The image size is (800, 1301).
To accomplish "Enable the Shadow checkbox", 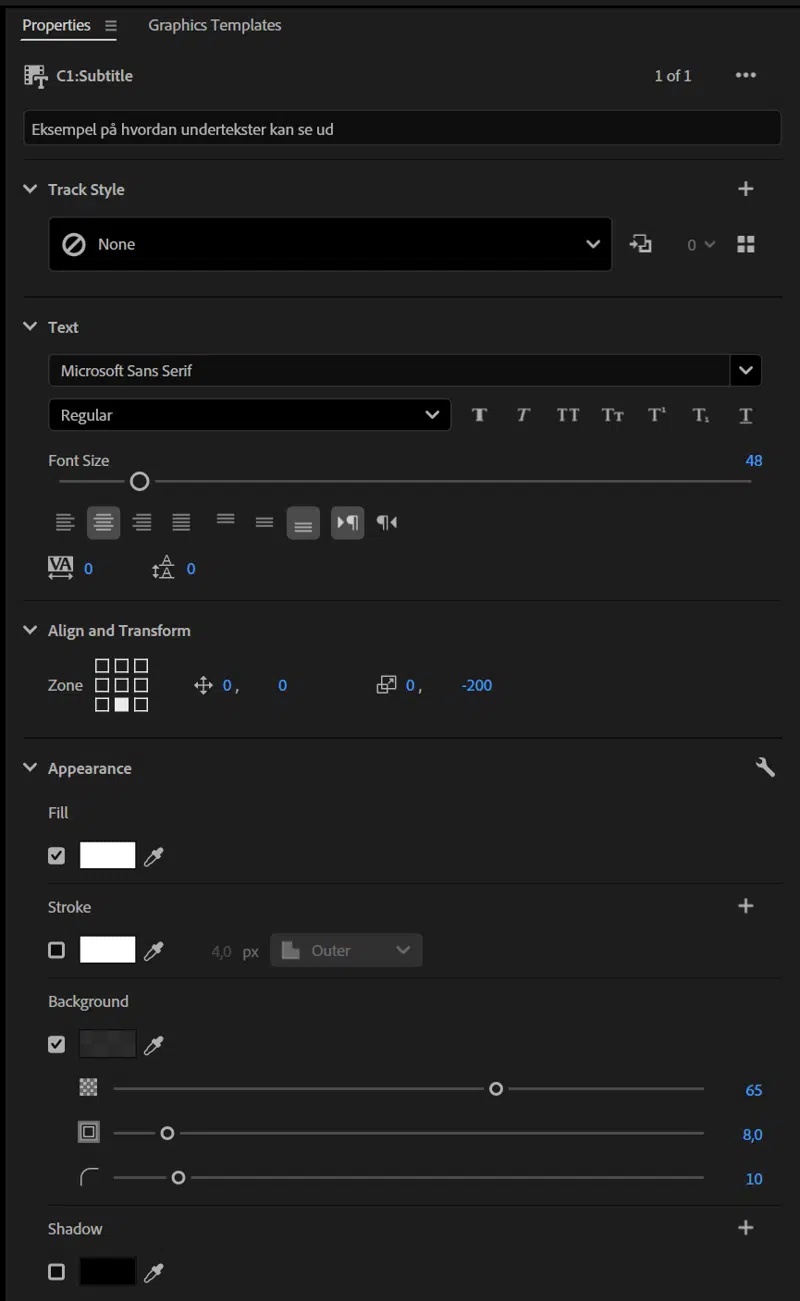I will click(x=57, y=1271).
